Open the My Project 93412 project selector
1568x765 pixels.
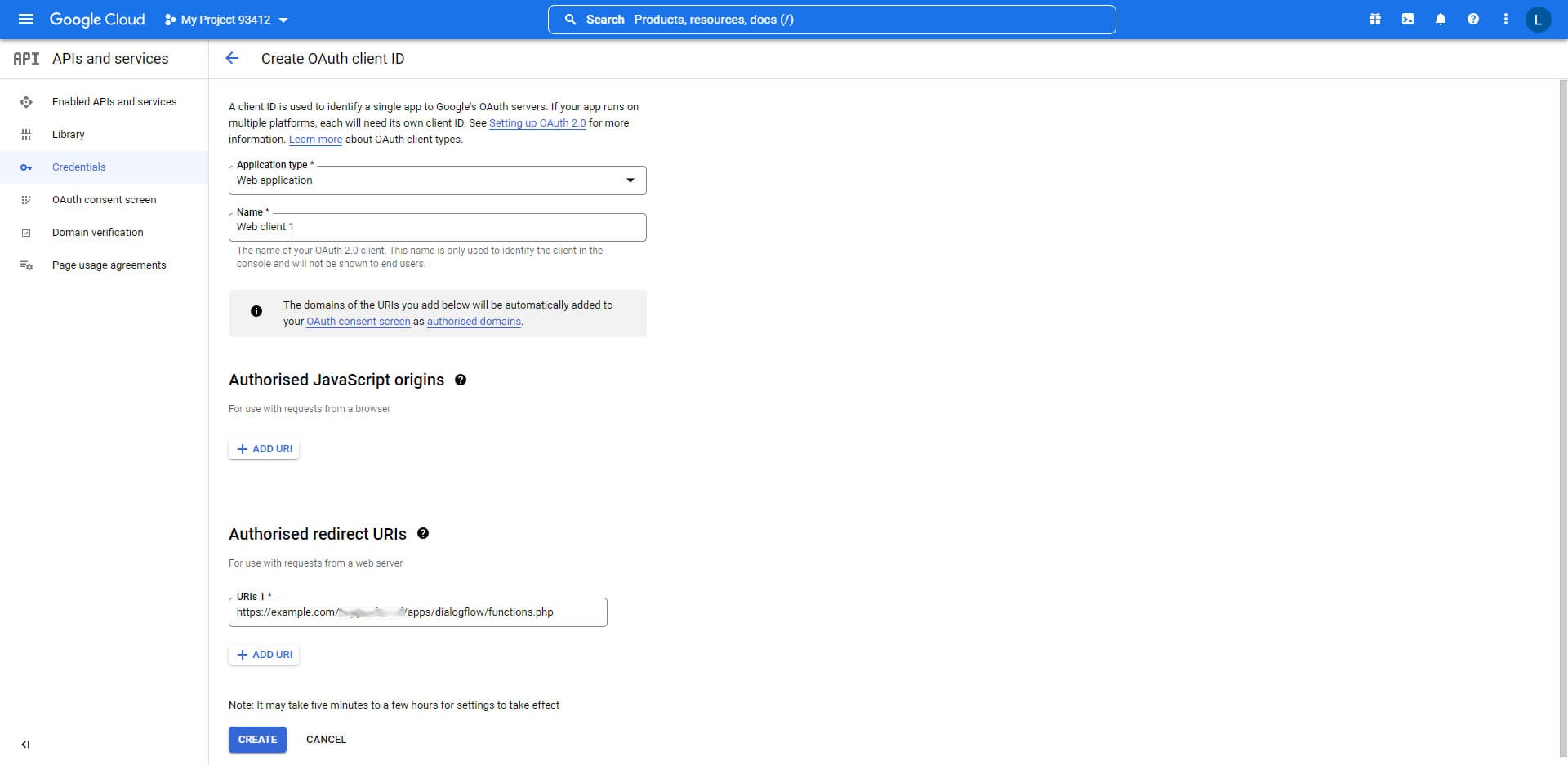[x=226, y=20]
